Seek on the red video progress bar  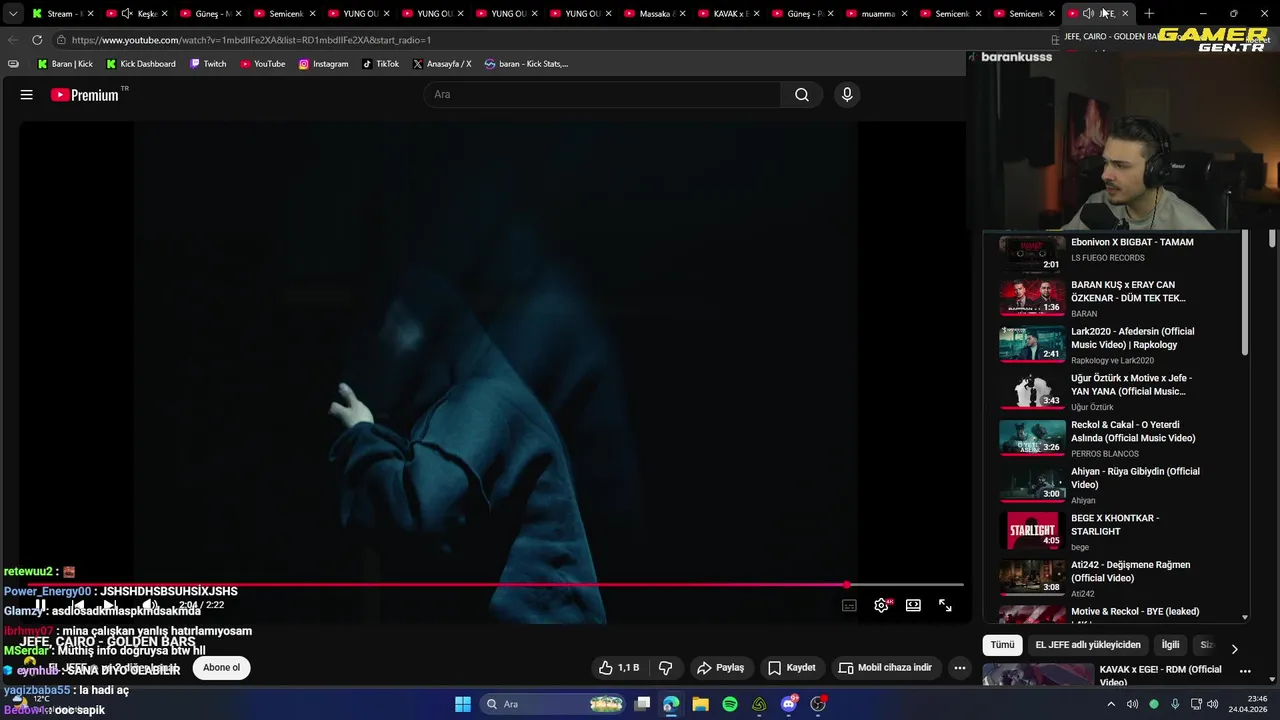point(495,585)
